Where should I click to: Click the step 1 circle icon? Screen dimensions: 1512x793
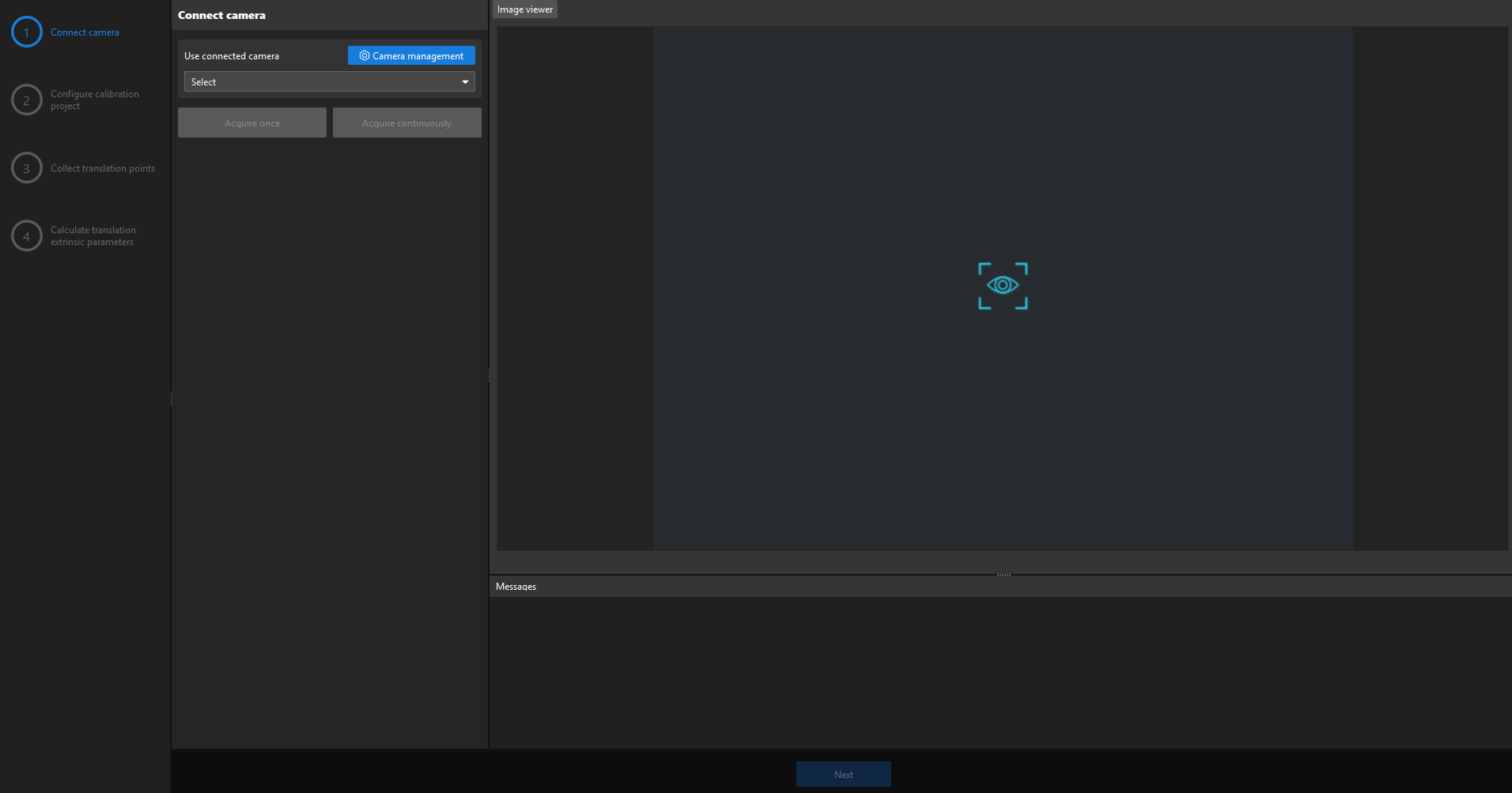pos(27,32)
